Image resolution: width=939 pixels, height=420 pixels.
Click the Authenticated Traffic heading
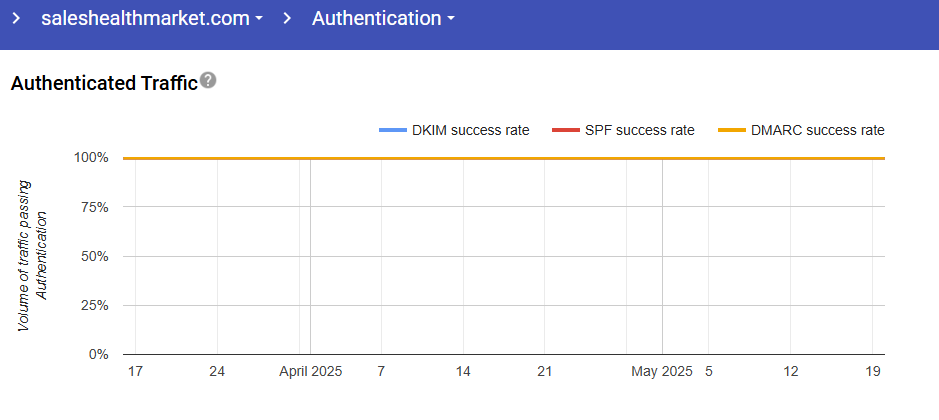pos(103,84)
